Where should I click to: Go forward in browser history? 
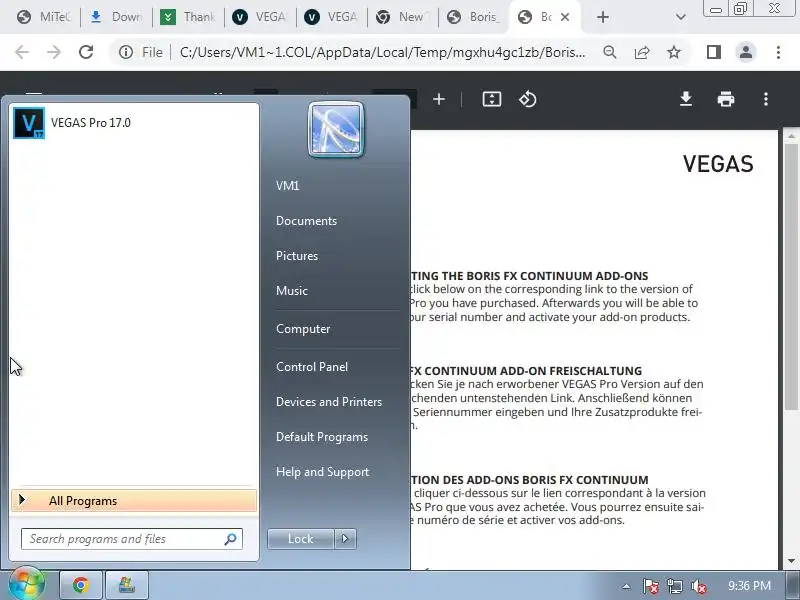(x=54, y=52)
